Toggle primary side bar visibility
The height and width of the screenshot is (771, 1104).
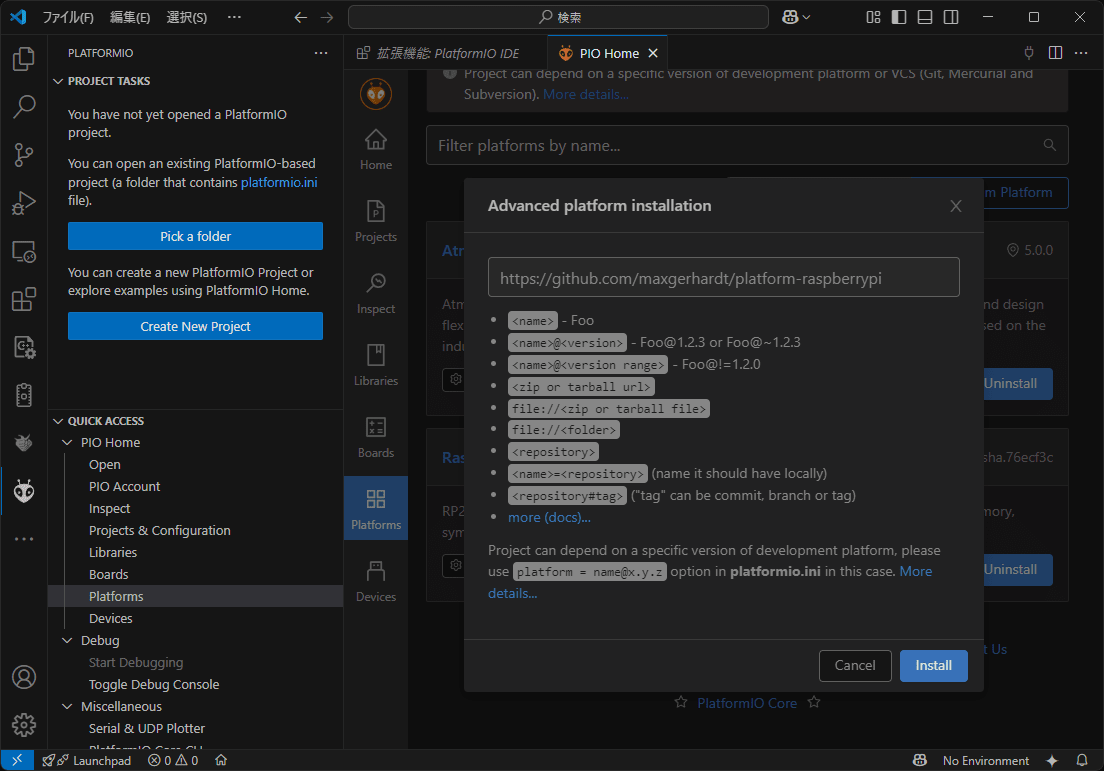tap(899, 17)
